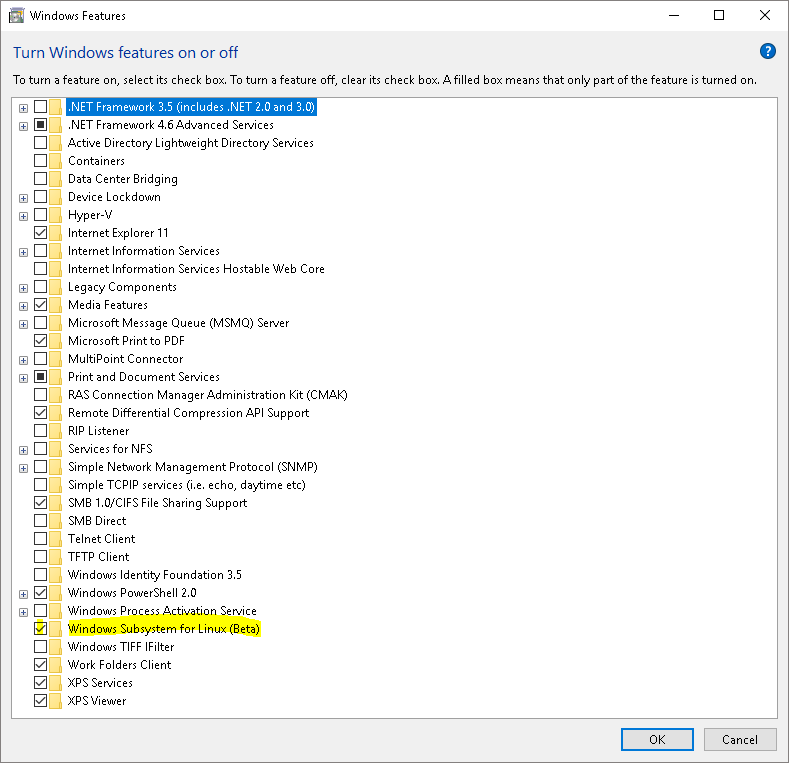Select RAS Connection Manager Administration Kit text

[x=208, y=395]
